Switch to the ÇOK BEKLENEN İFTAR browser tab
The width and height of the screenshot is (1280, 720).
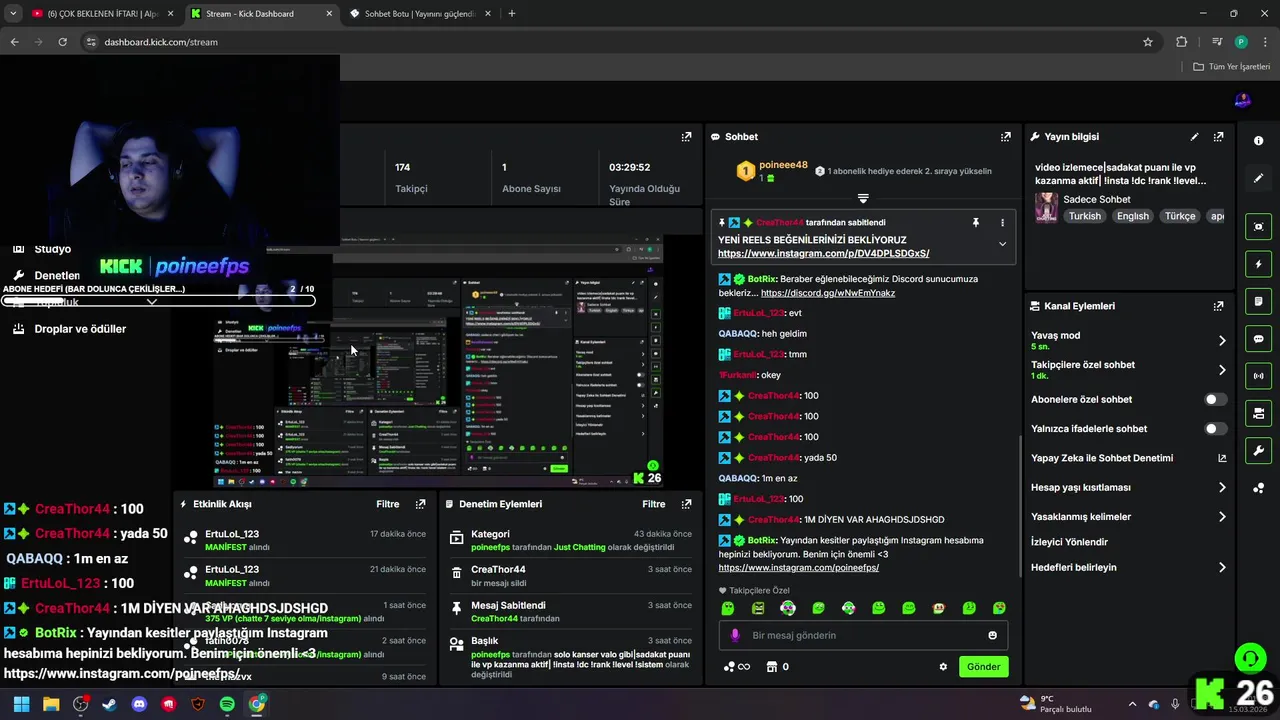click(x=100, y=14)
